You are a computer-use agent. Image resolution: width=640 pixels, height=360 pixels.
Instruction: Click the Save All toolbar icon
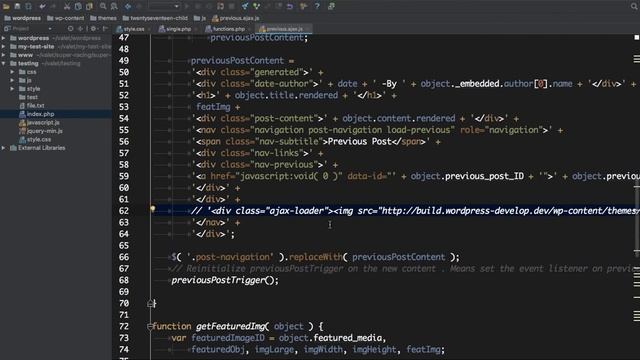coord(17,6)
